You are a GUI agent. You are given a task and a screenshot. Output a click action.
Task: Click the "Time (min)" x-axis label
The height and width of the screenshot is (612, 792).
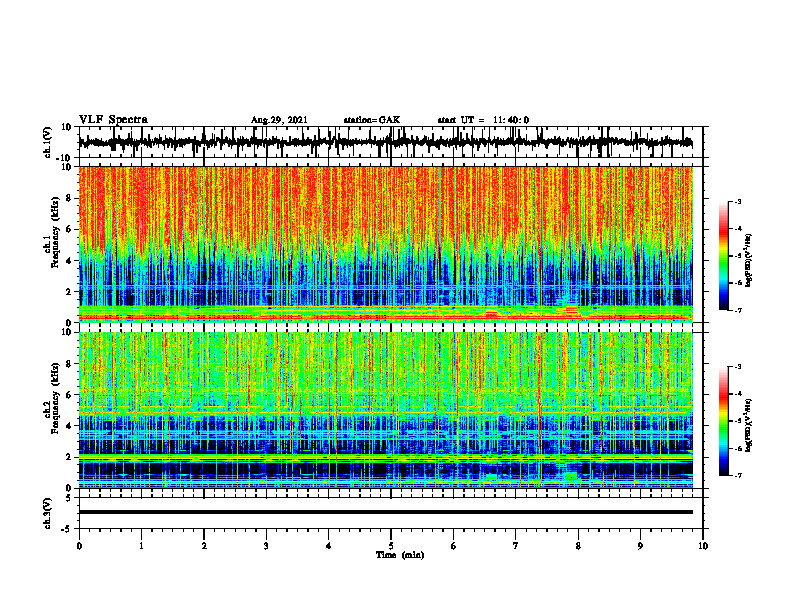pyautogui.click(x=400, y=555)
